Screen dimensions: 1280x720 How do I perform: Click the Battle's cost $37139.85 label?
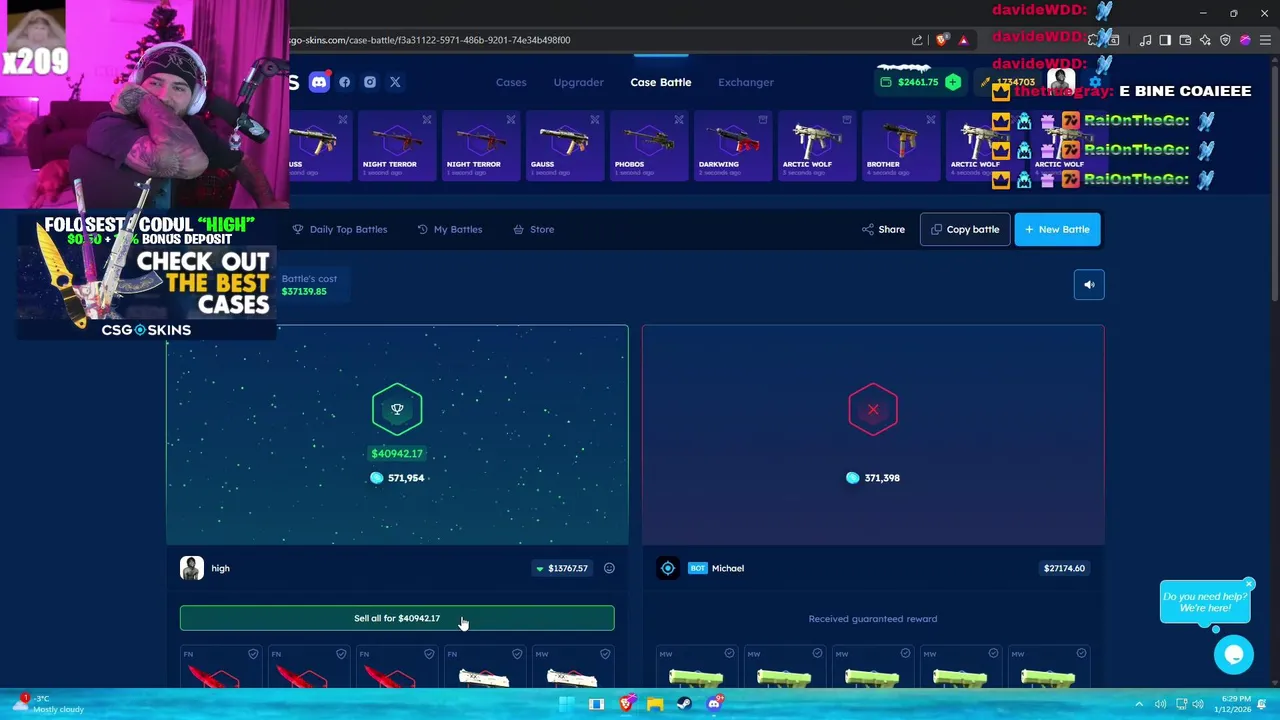pyautogui.click(x=309, y=285)
